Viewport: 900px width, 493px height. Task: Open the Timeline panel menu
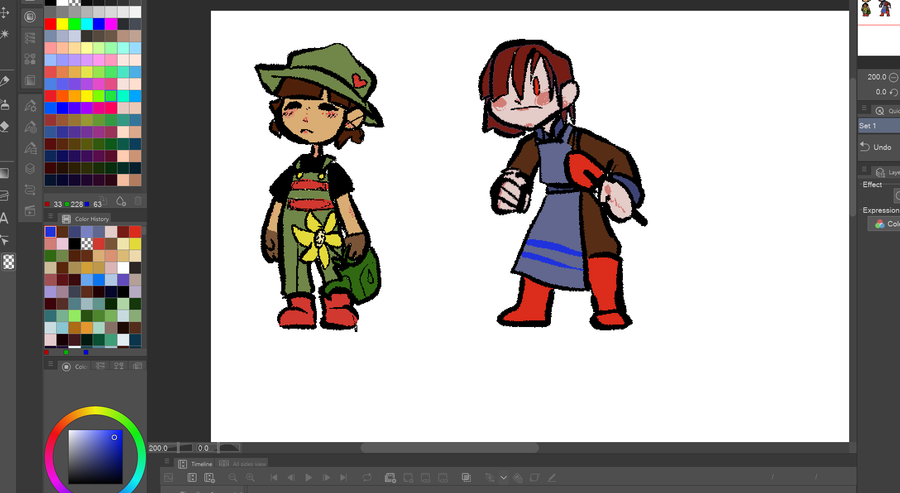tap(167, 461)
